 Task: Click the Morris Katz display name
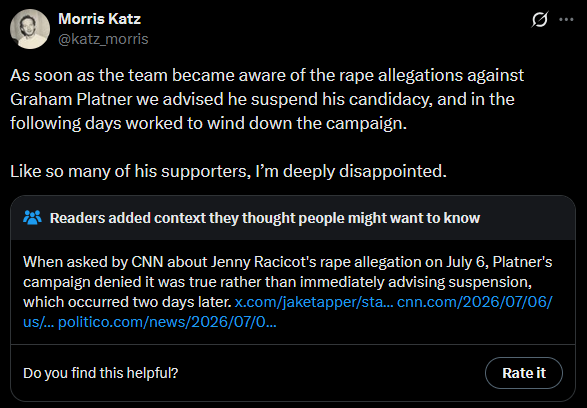tap(100, 19)
